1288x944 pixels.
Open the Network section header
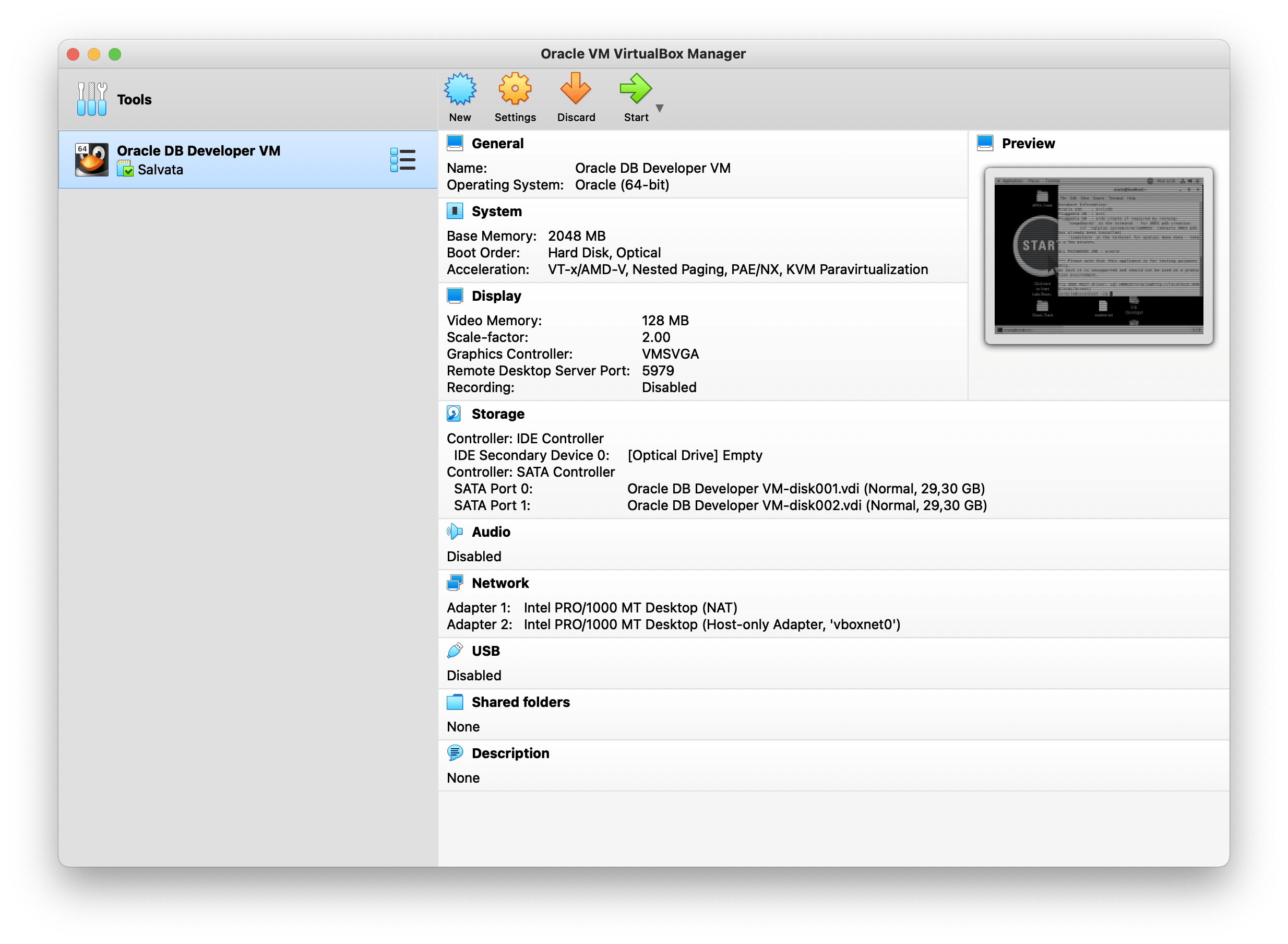tap(500, 583)
